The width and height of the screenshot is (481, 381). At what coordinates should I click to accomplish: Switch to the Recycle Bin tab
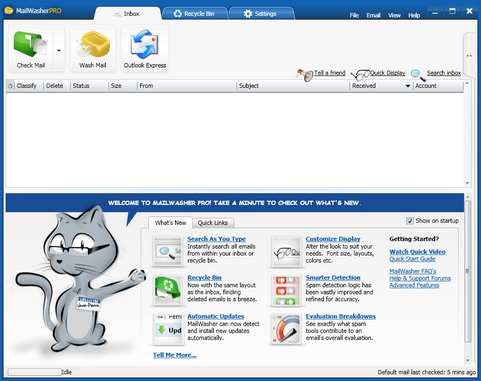pyautogui.click(x=195, y=14)
